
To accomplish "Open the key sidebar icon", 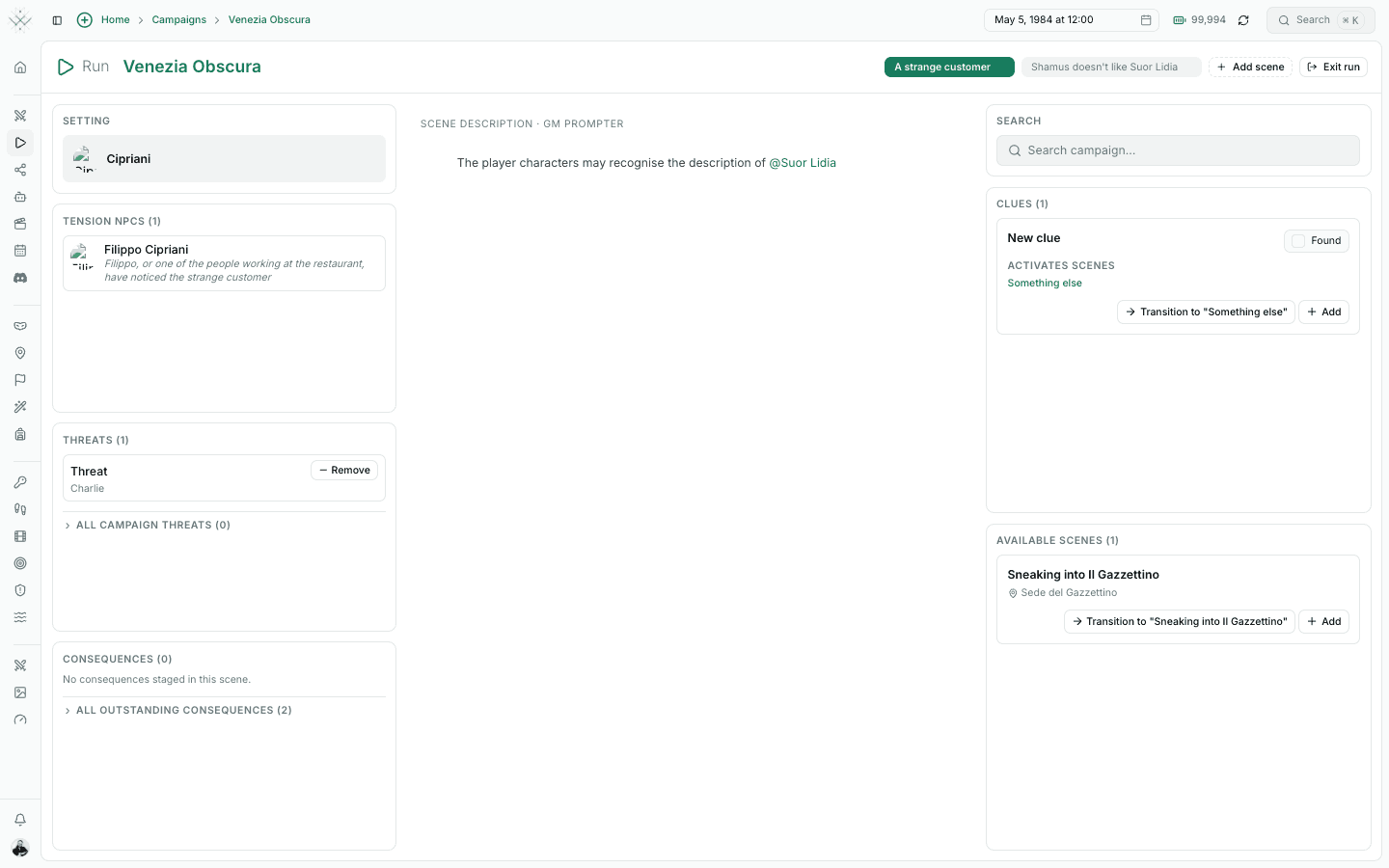I will click(x=20, y=482).
